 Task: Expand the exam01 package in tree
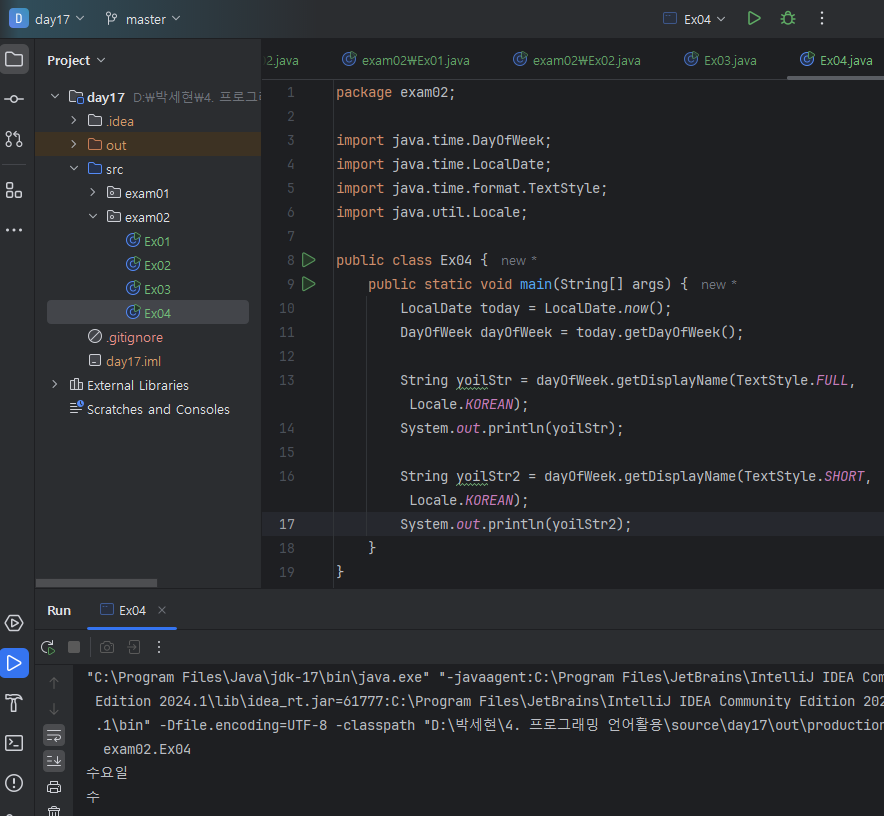93,193
